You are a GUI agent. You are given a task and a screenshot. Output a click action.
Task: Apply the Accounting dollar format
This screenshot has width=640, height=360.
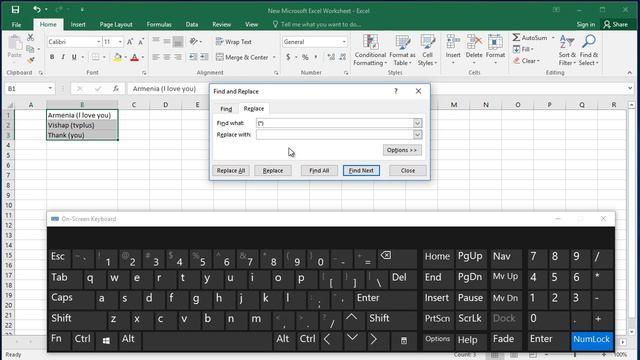coord(288,57)
